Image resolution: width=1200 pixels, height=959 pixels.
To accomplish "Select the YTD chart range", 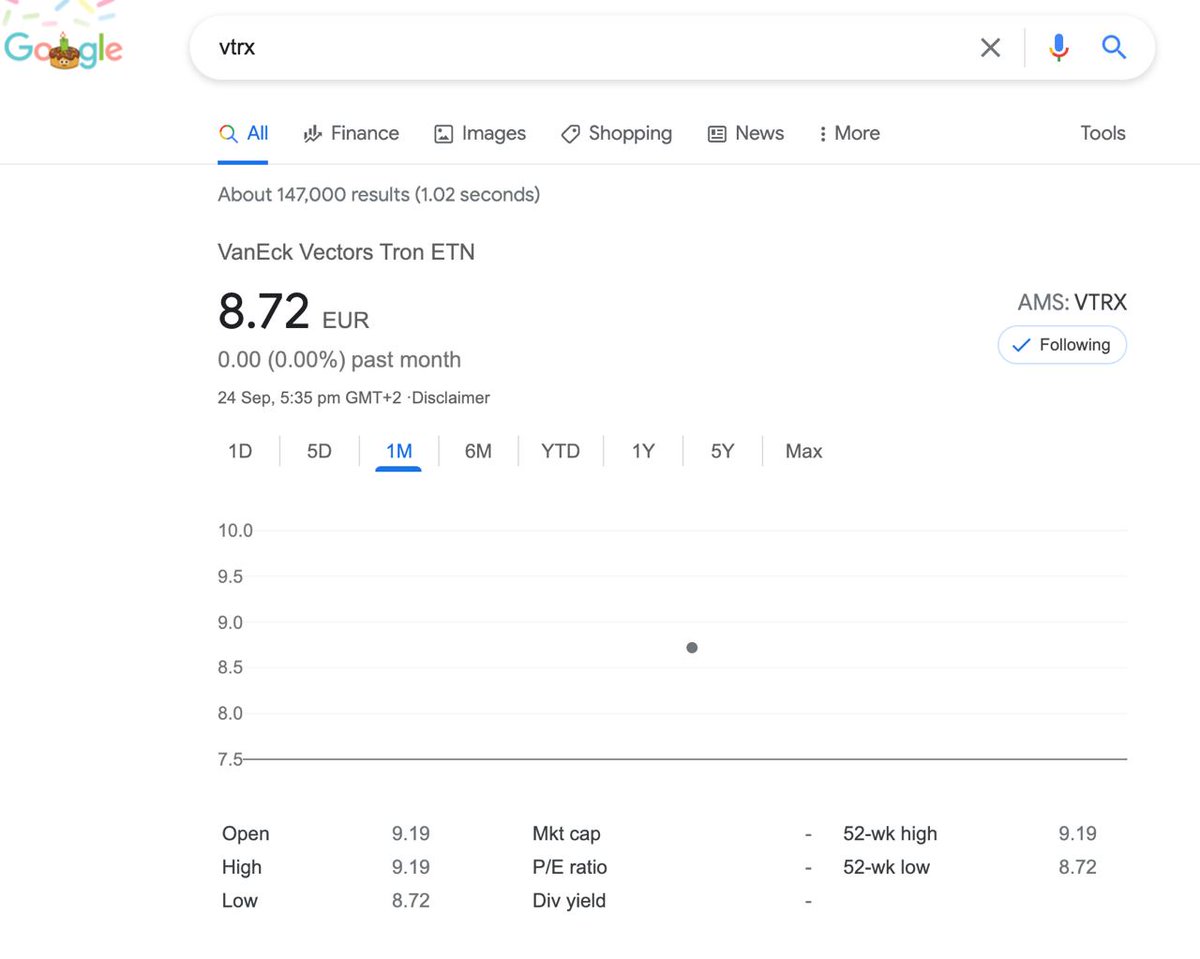I will [560, 451].
